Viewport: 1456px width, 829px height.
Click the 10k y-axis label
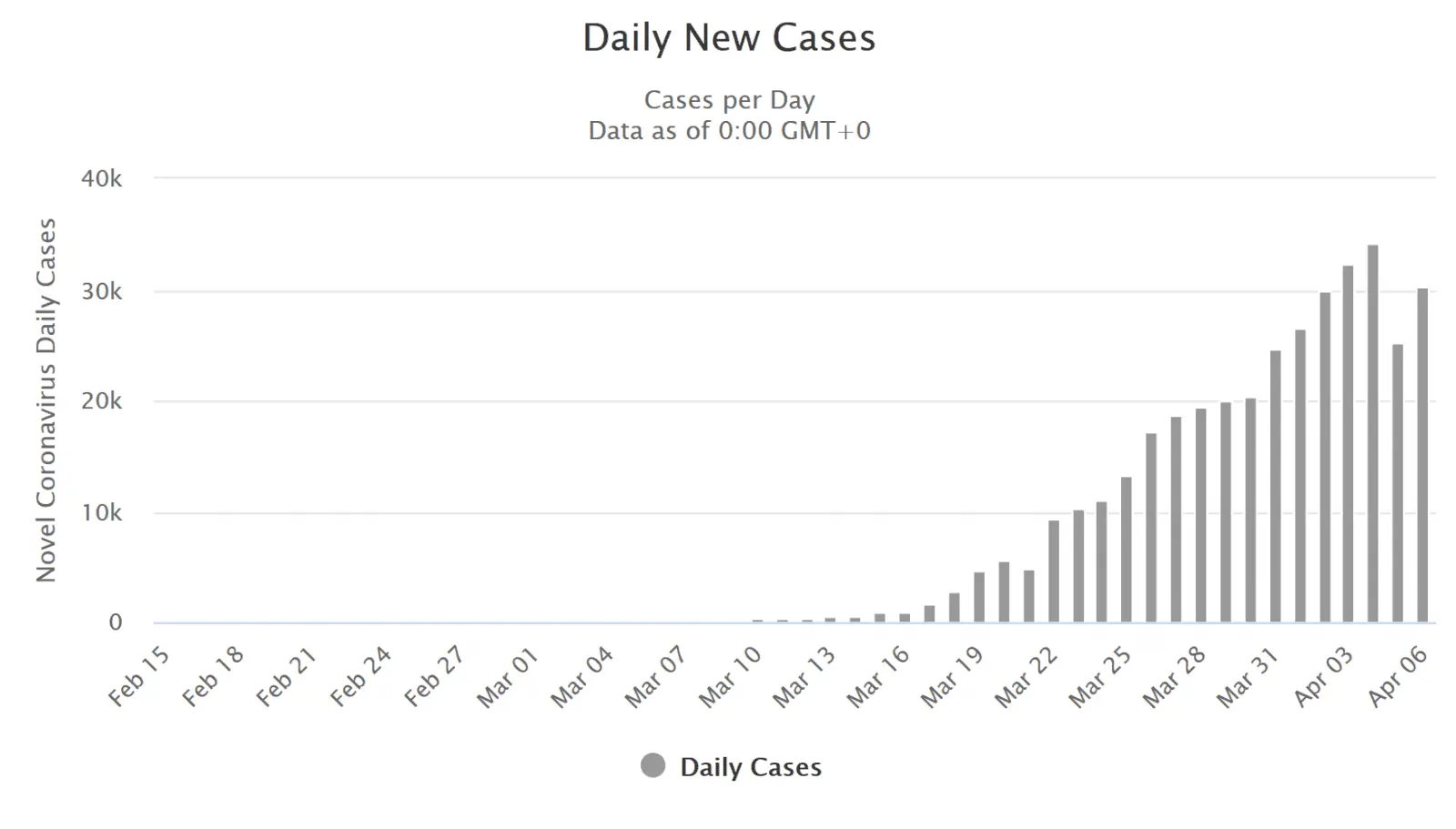[x=101, y=512]
